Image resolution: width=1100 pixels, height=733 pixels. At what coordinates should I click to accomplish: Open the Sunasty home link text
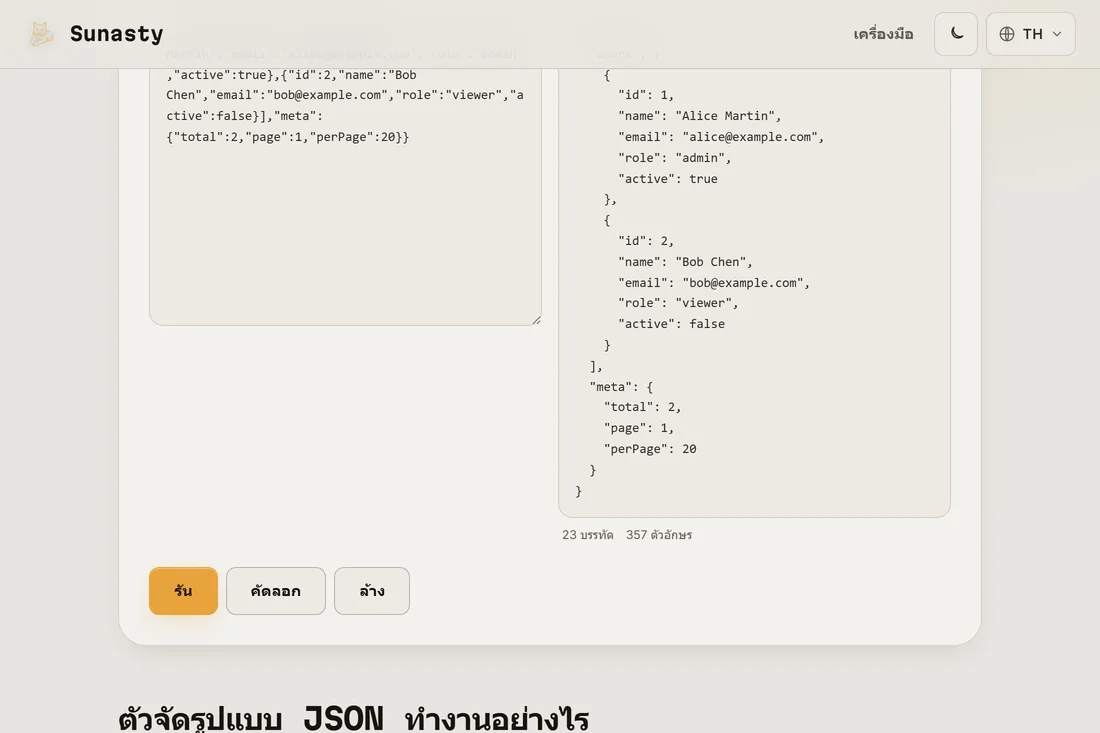tap(116, 34)
